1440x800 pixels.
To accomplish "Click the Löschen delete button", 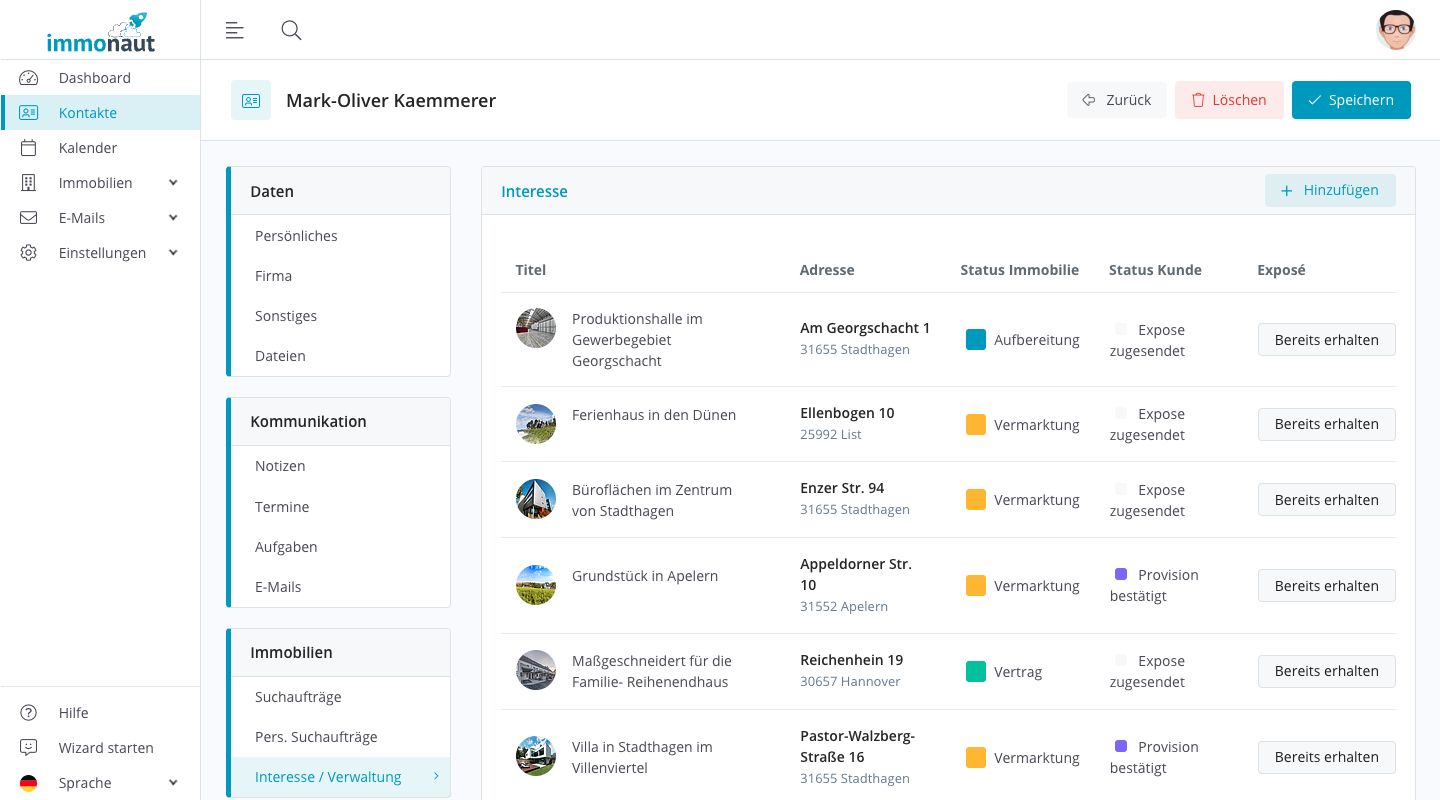I will (1228, 100).
